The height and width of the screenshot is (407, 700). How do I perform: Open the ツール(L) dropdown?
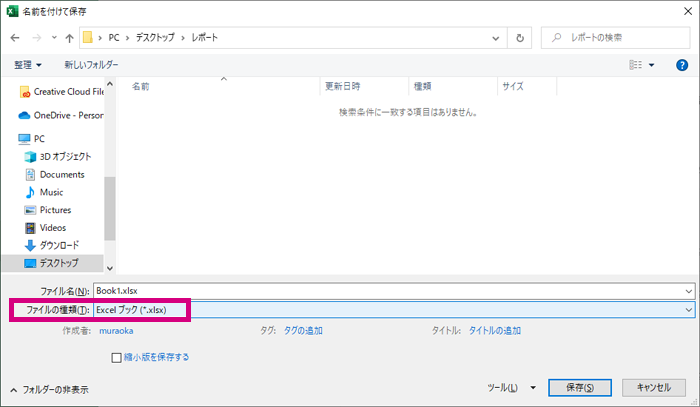[511, 388]
